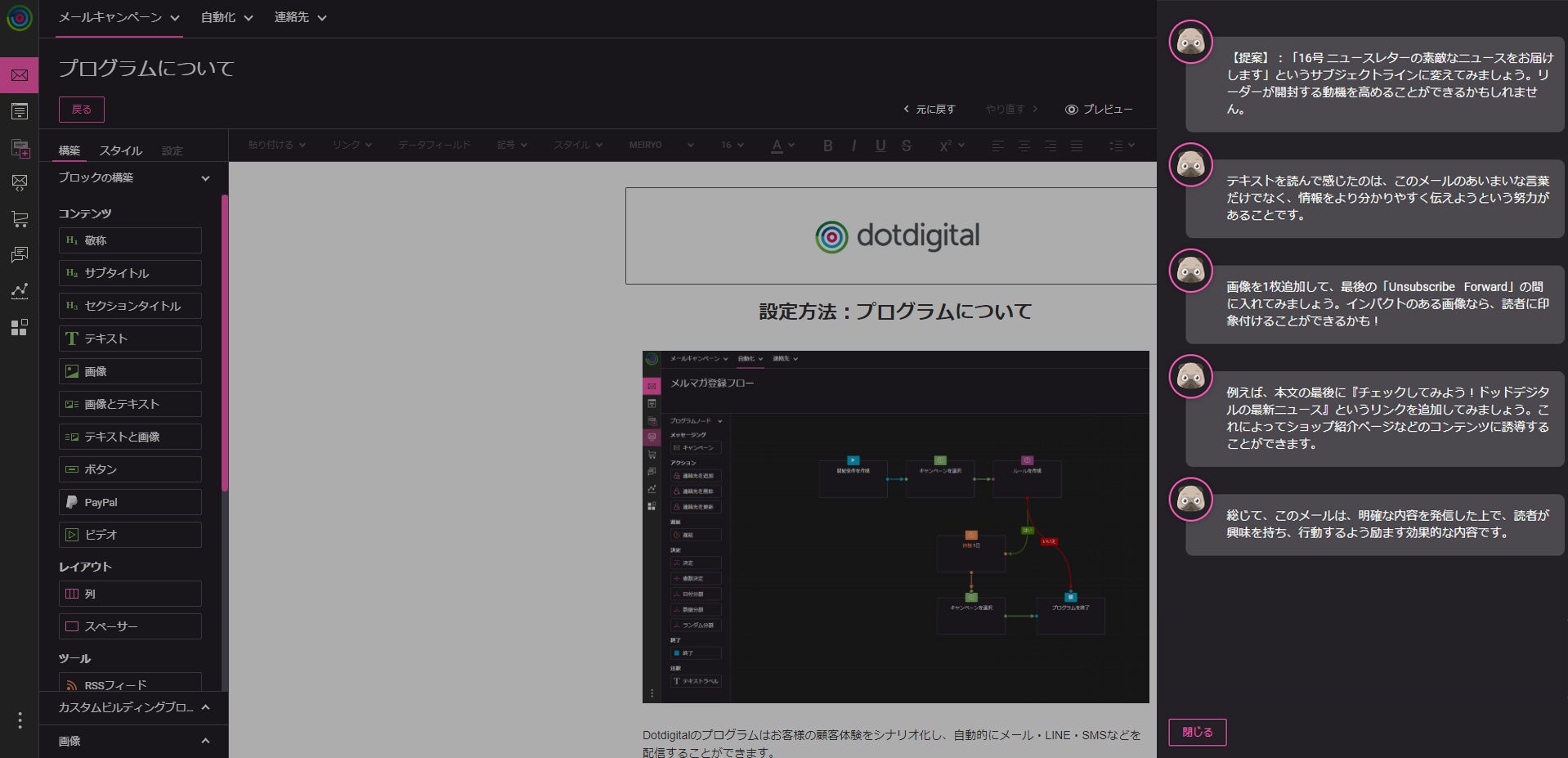Open the プレビュー preview

(x=1100, y=109)
